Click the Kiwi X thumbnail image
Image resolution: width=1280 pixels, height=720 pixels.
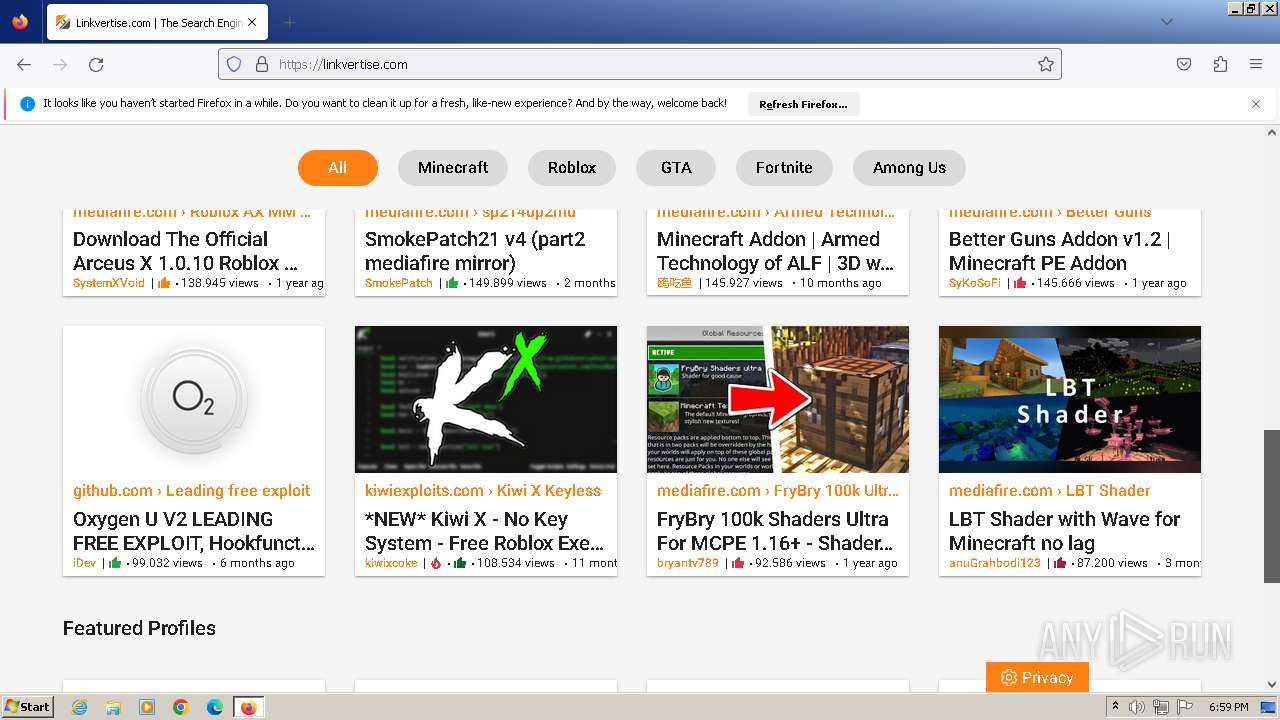(486, 399)
